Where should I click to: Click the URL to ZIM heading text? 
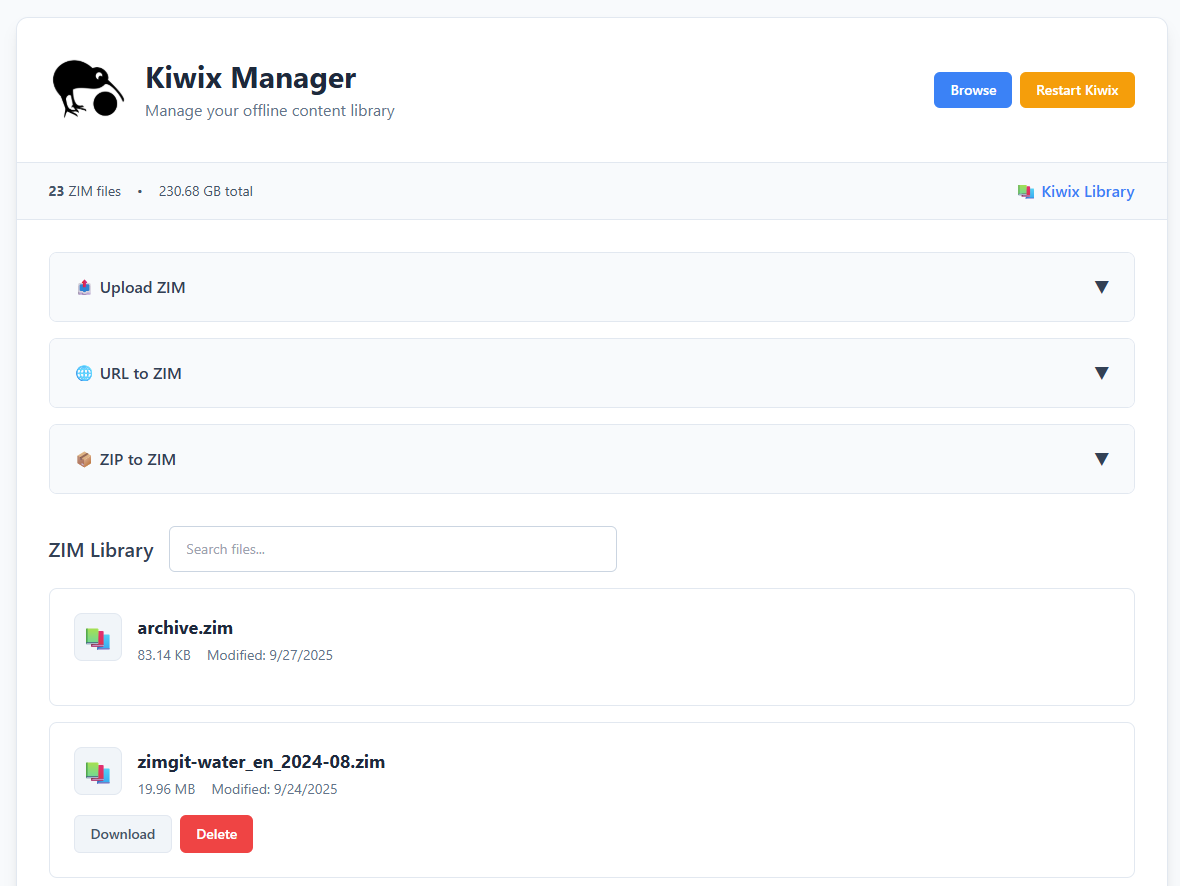point(141,373)
